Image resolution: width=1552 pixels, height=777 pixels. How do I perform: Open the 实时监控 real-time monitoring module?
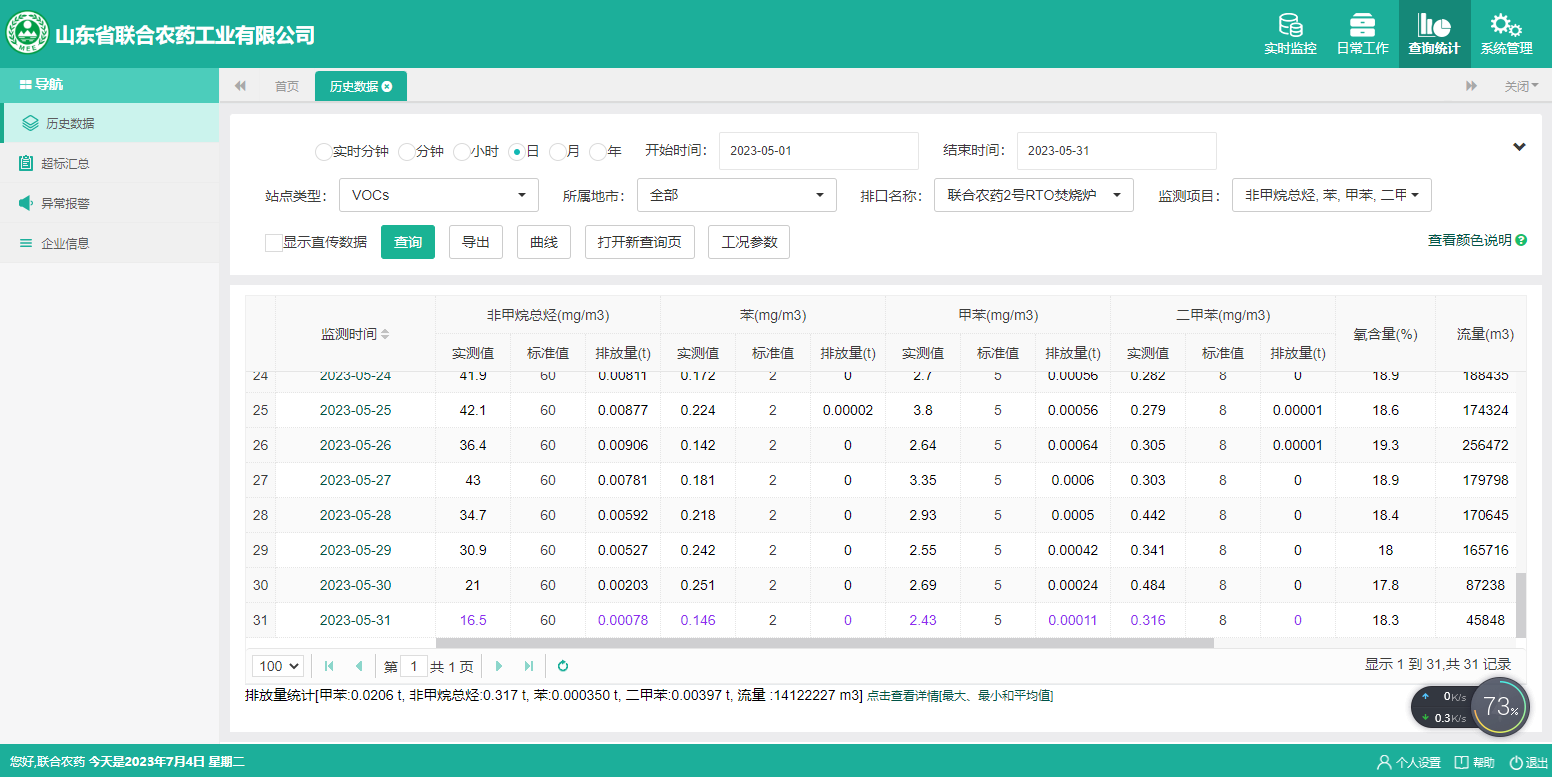[1290, 34]
